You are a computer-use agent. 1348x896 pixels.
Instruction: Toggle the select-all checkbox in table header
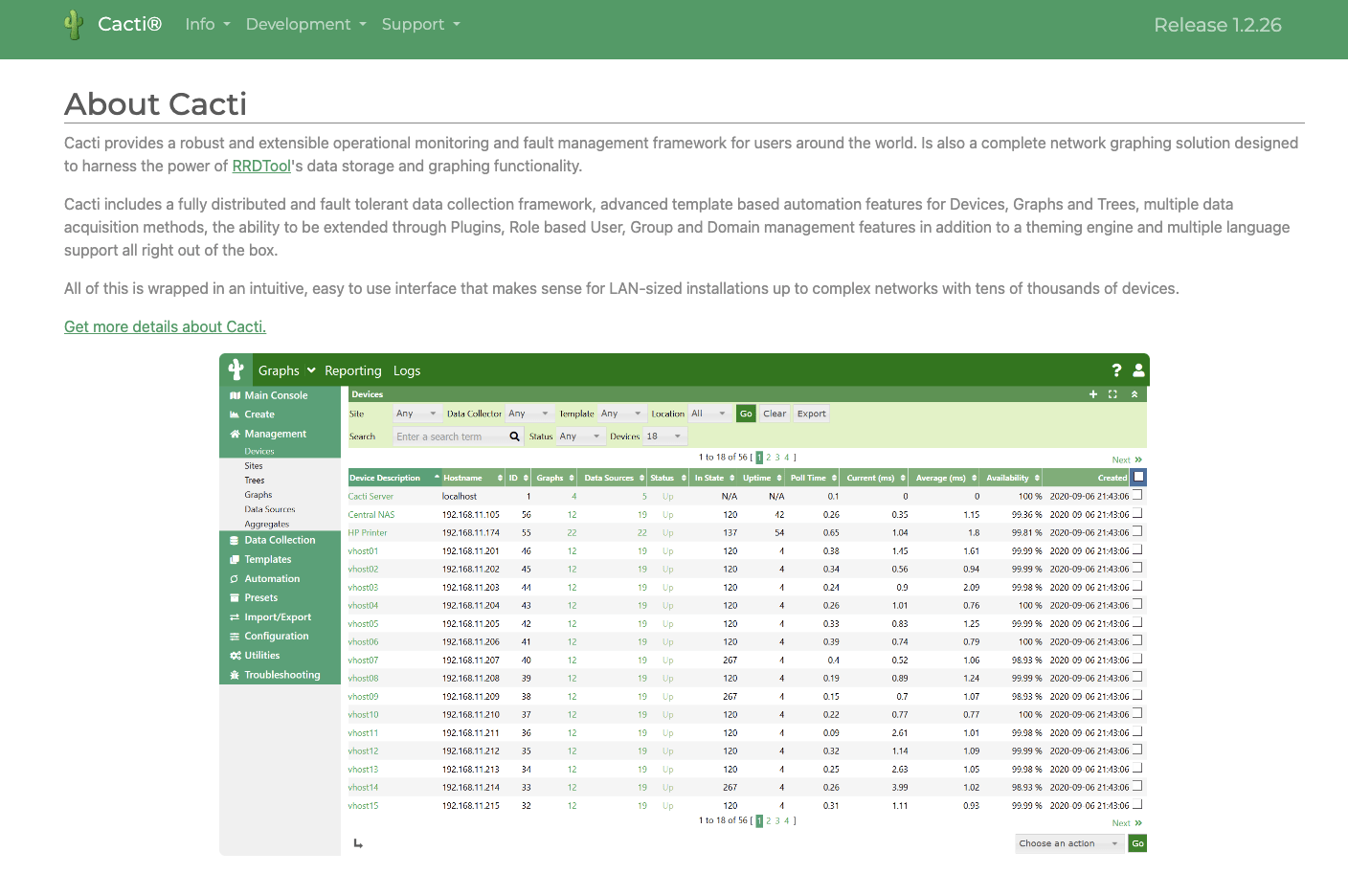[1138, 477]
